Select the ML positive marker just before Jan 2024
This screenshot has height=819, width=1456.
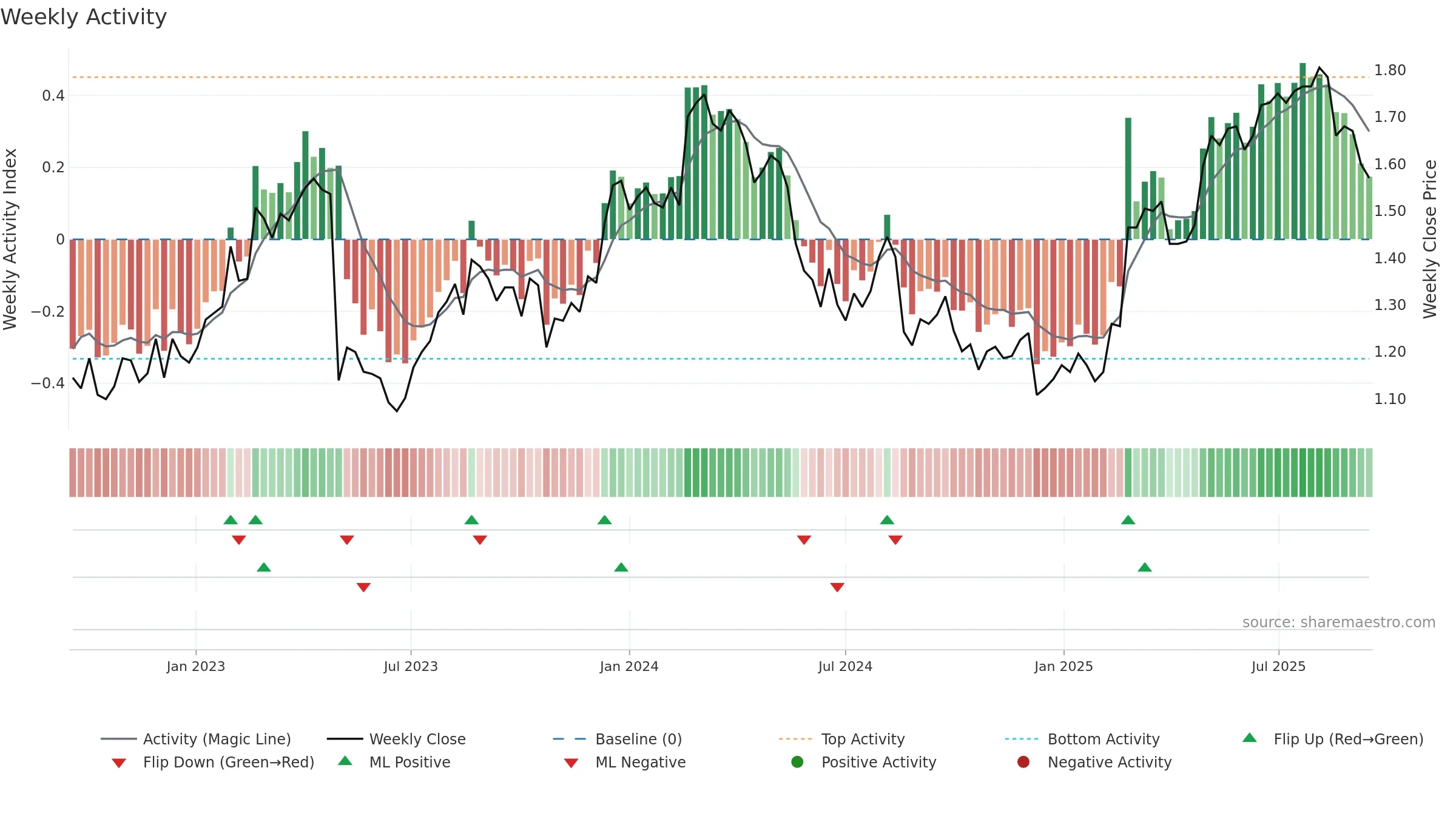tap(621, 567)
